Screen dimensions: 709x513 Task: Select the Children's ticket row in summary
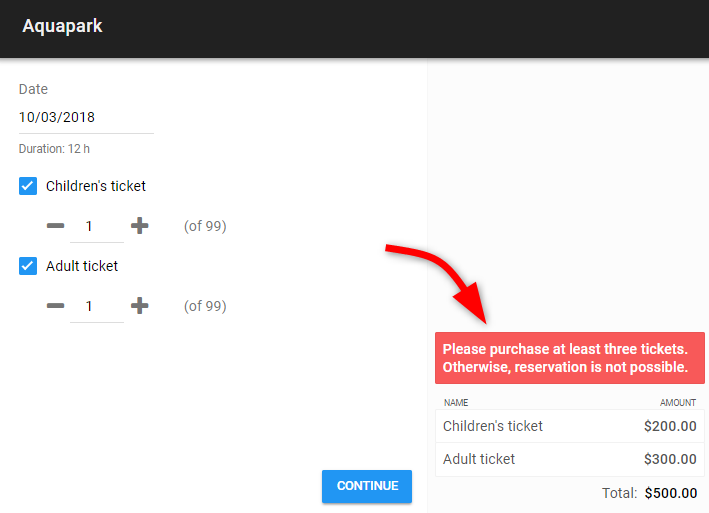click(x=570, y=426)
